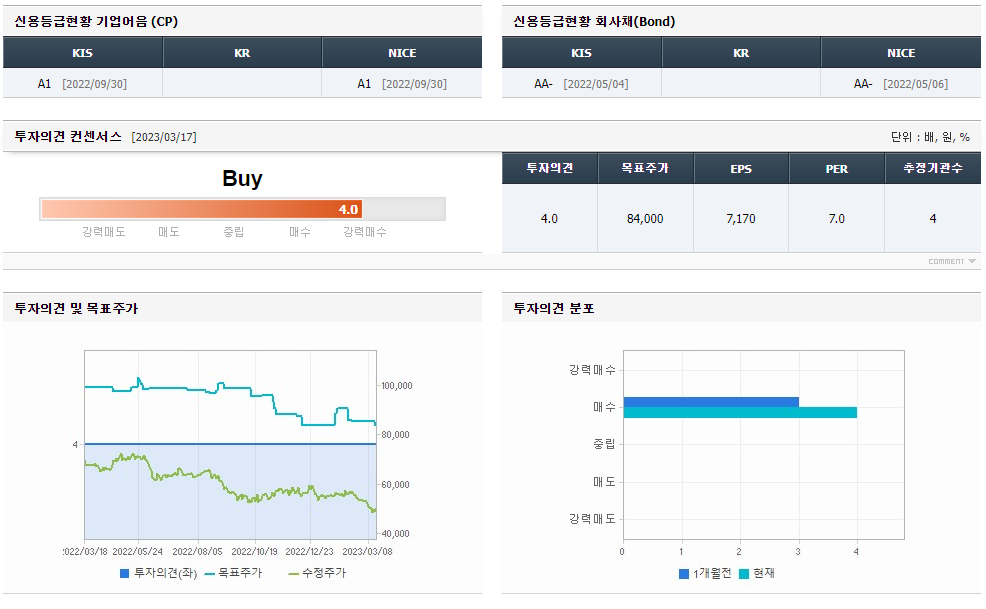Click the 강력매수 label under gauge
The width and height of the screenshot is (986, 609).
coord(365,232)
